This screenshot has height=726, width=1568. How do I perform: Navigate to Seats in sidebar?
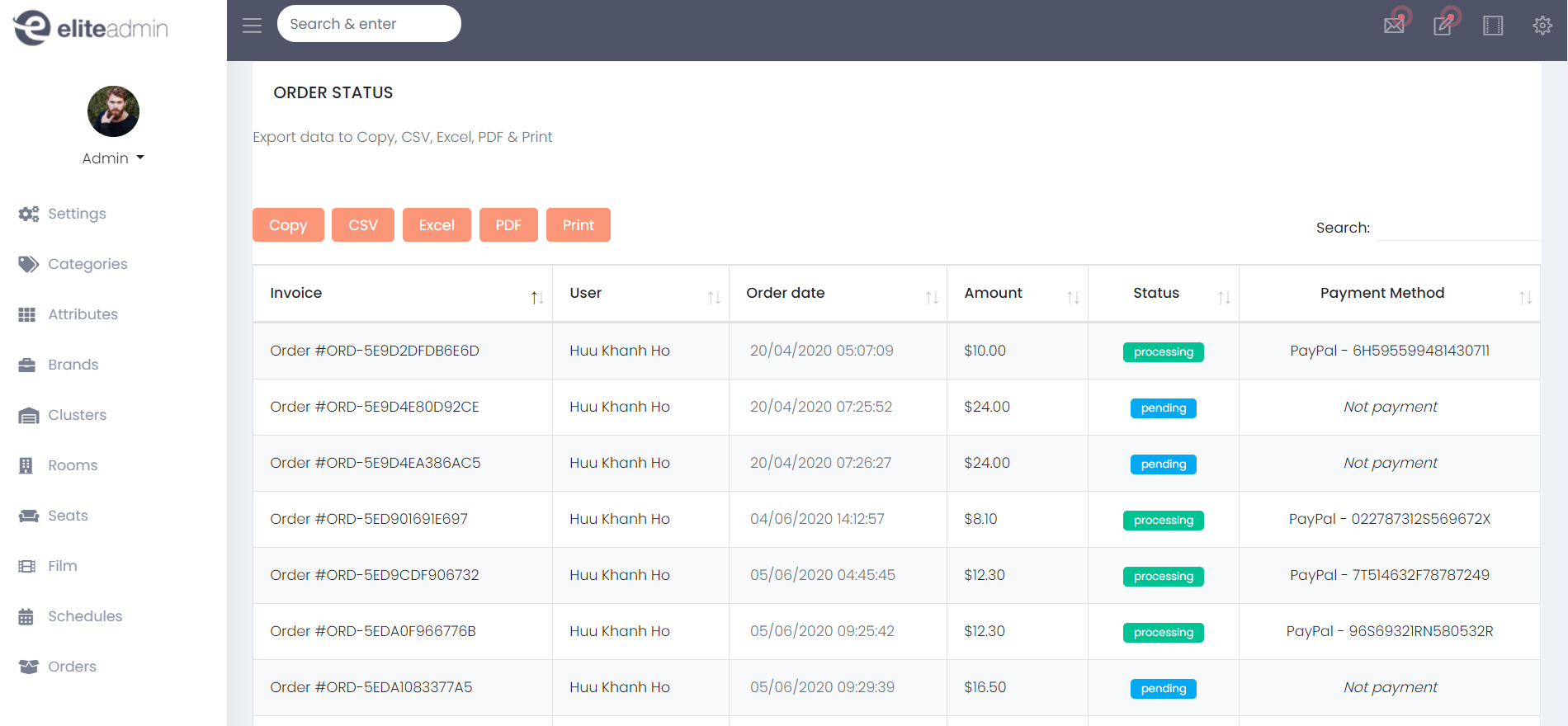(x=68, y=516)
